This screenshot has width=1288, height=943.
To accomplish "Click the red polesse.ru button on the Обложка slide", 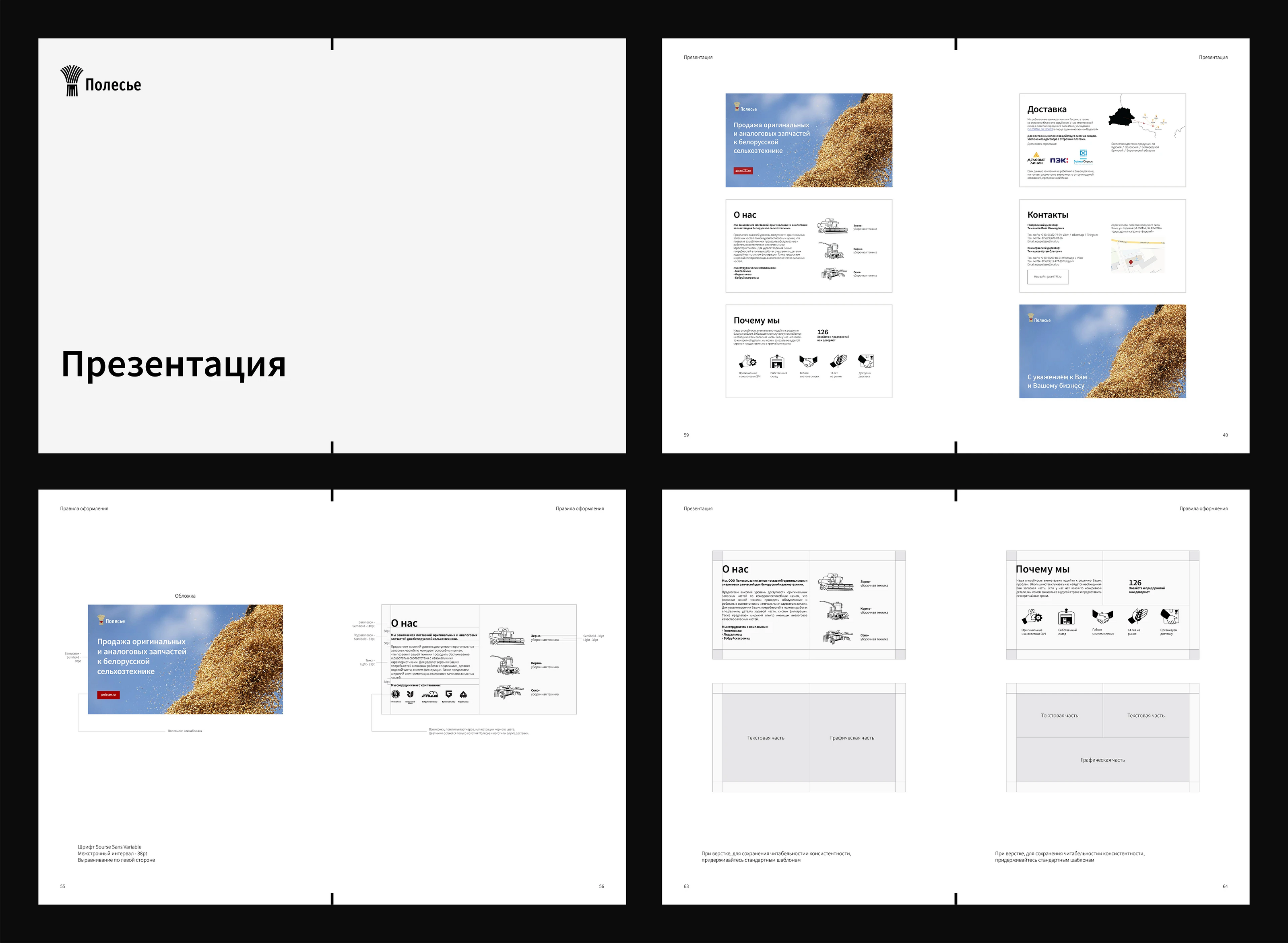I will [108, 695].
